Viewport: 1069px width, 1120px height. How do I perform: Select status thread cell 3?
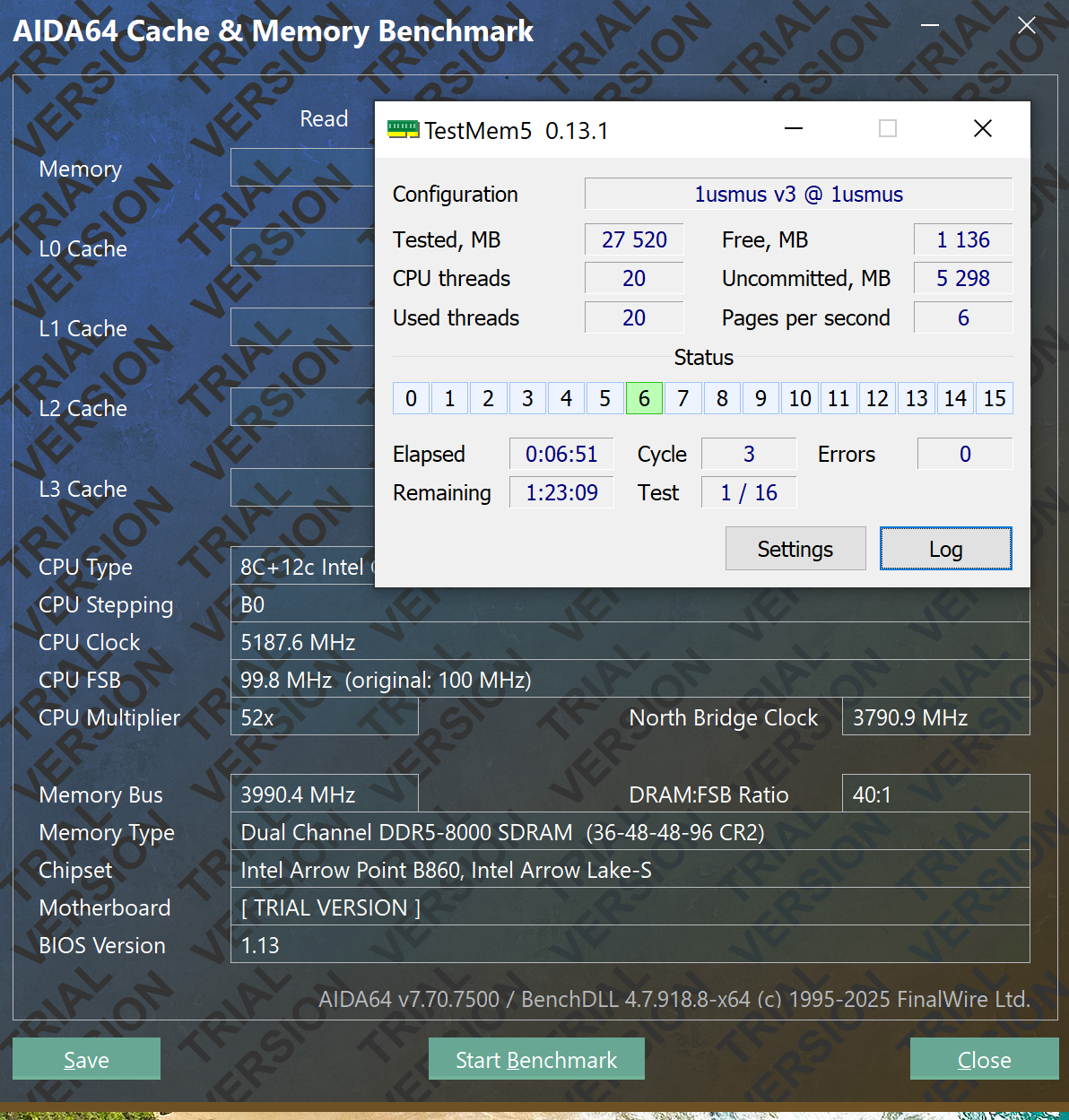[x=527, y=398]
